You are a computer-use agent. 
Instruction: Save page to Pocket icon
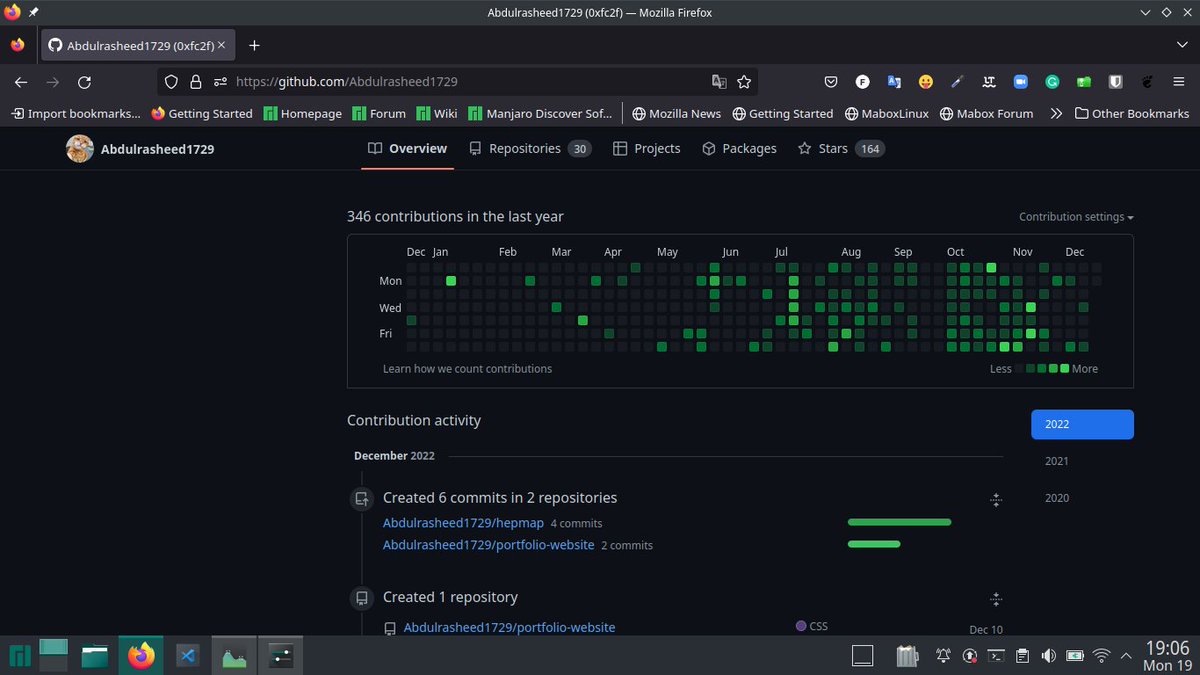point(830,82)
